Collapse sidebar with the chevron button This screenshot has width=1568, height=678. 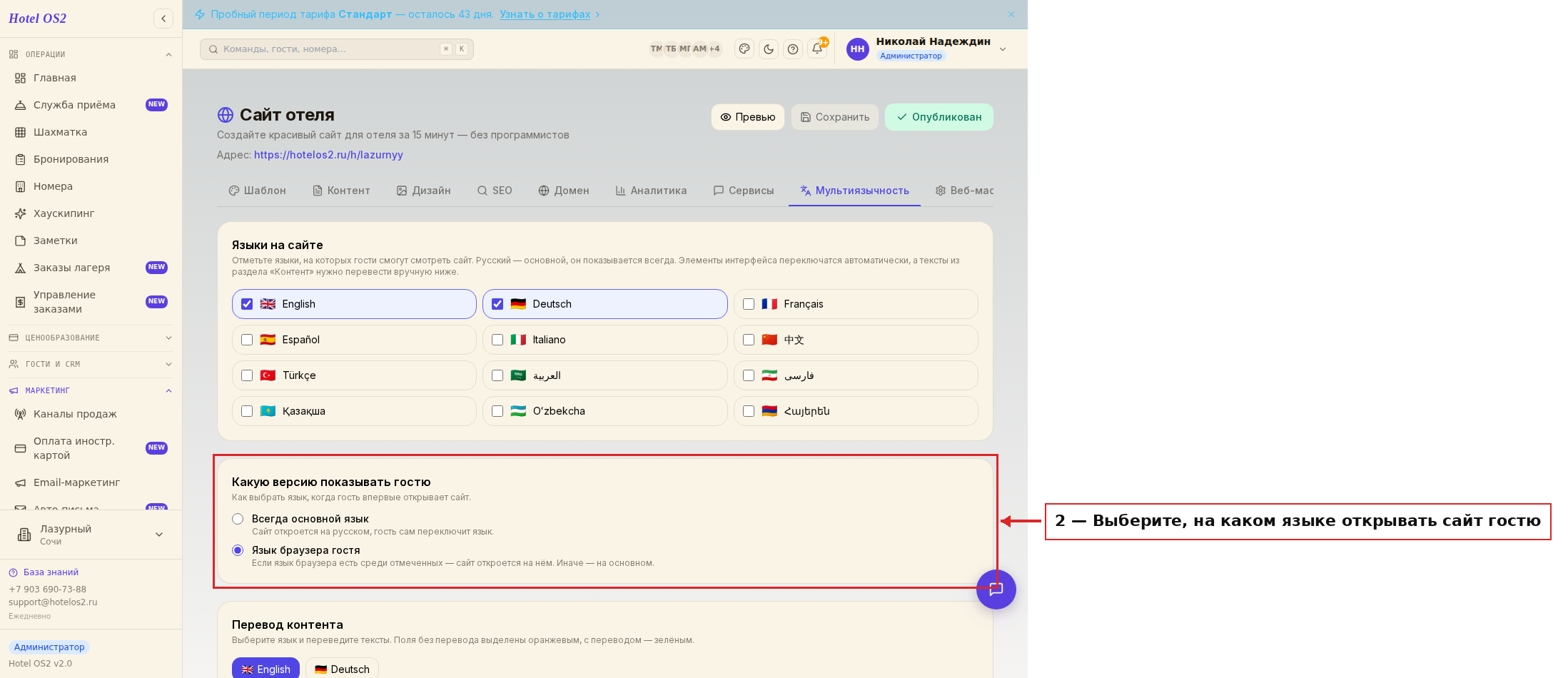pos(163,19)
